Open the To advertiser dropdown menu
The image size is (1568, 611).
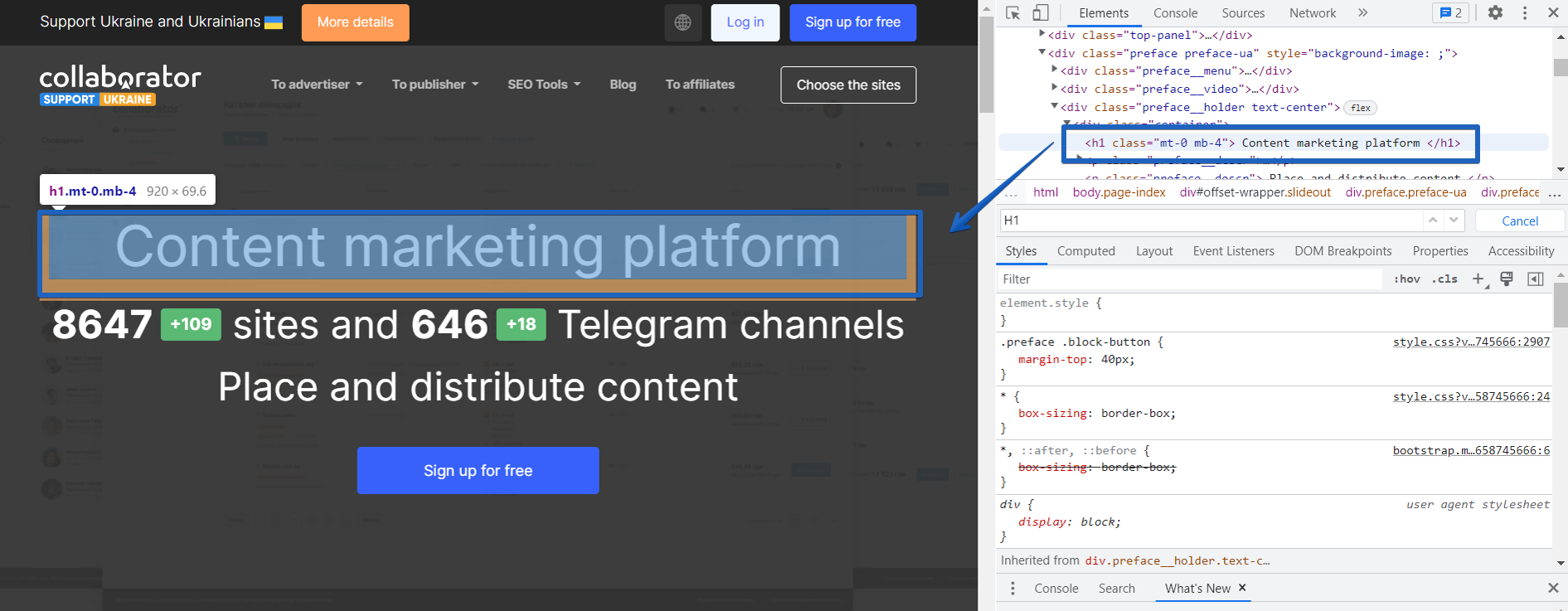click(x=316, y=85)
